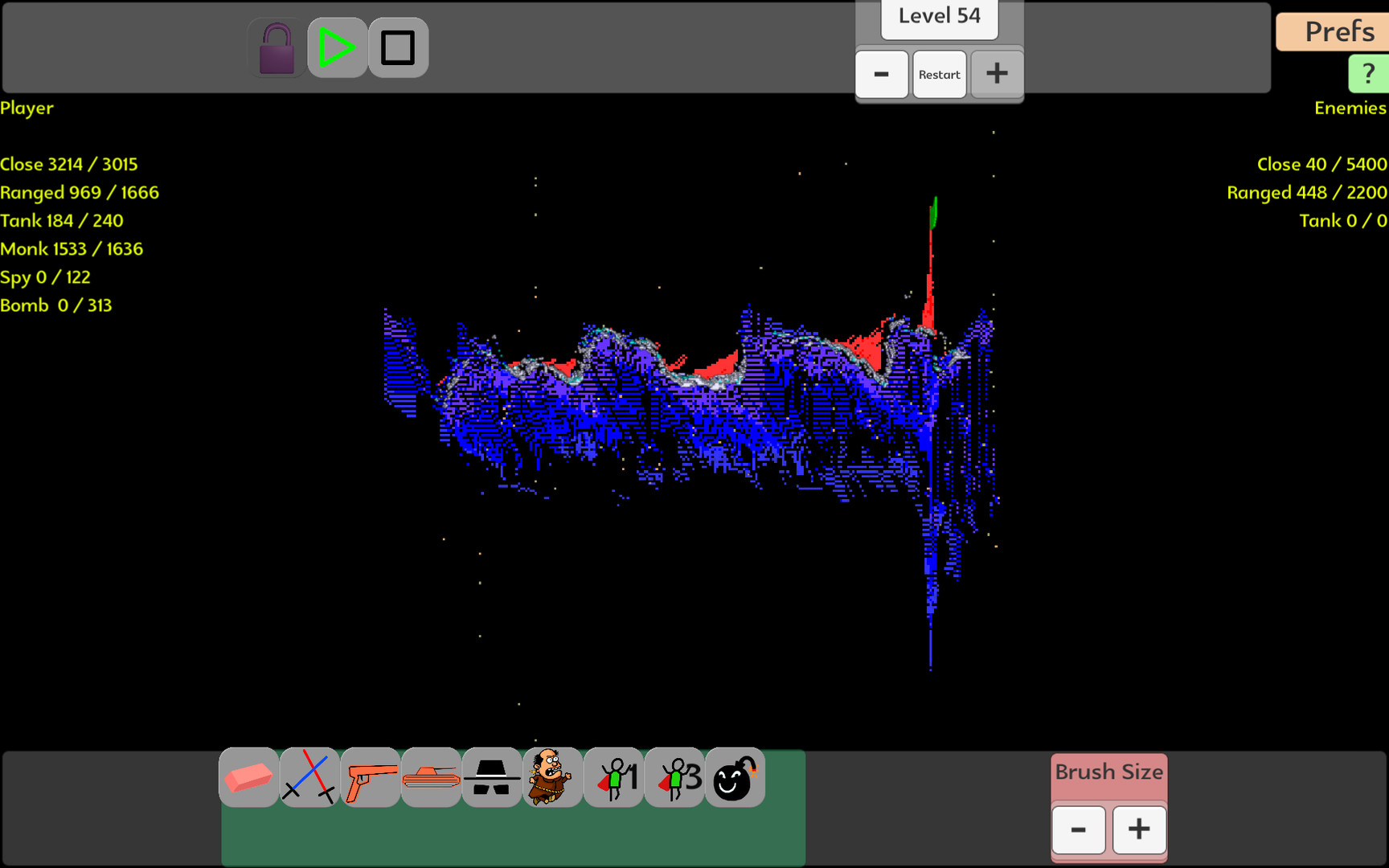Open help with the question mark button
1389x868 pixels.
click(1368, 74)
